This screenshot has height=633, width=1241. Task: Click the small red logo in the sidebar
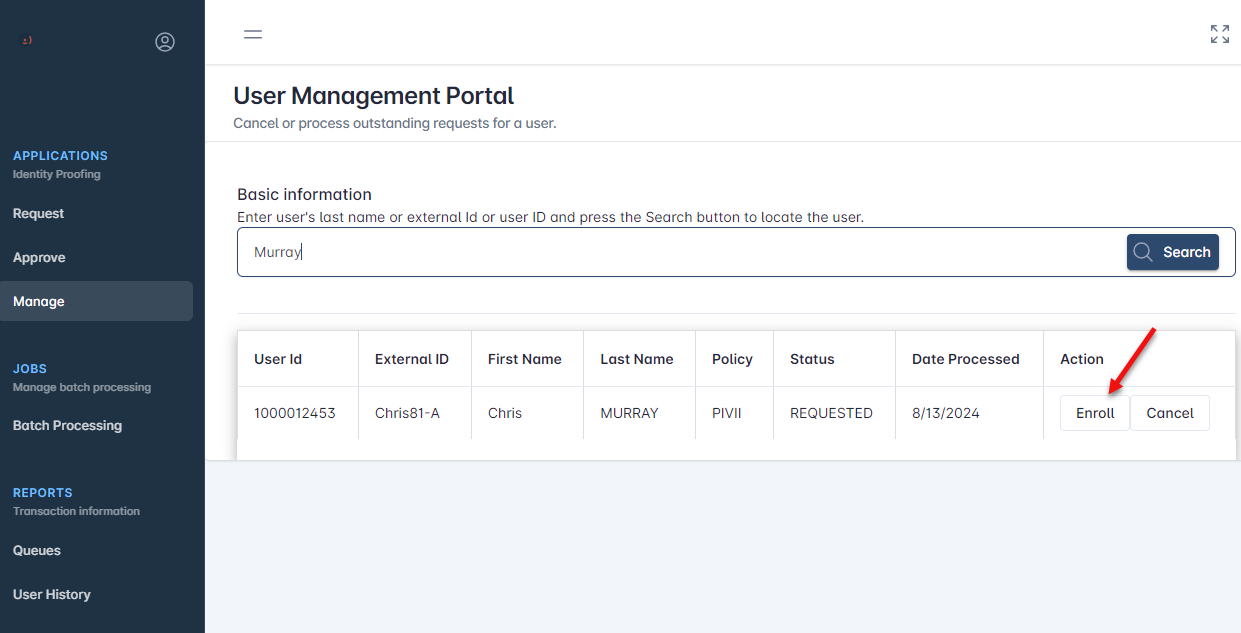[27, 41]
